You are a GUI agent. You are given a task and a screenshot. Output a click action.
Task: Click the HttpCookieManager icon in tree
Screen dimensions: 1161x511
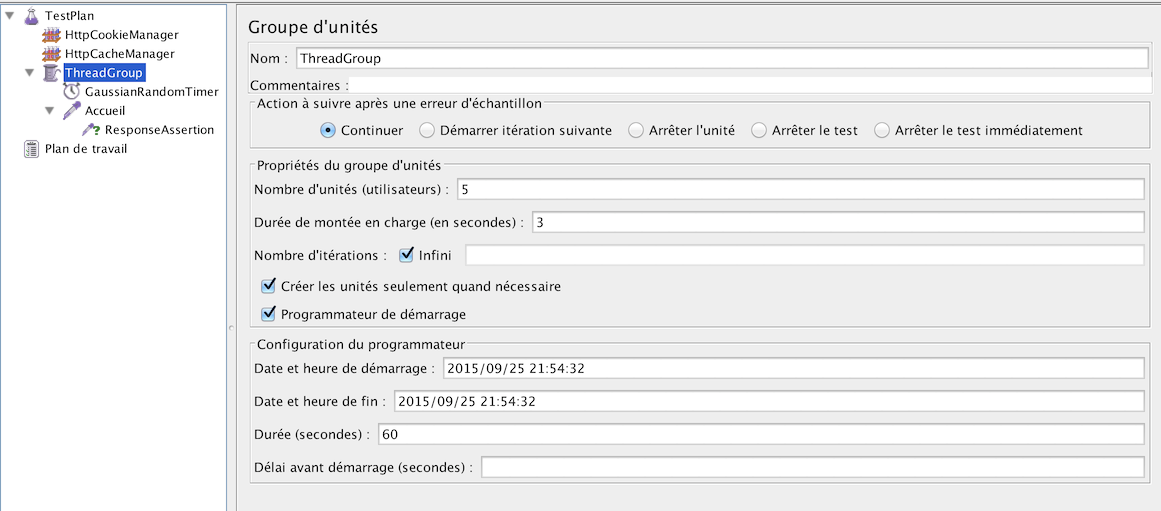click(51, 35)
